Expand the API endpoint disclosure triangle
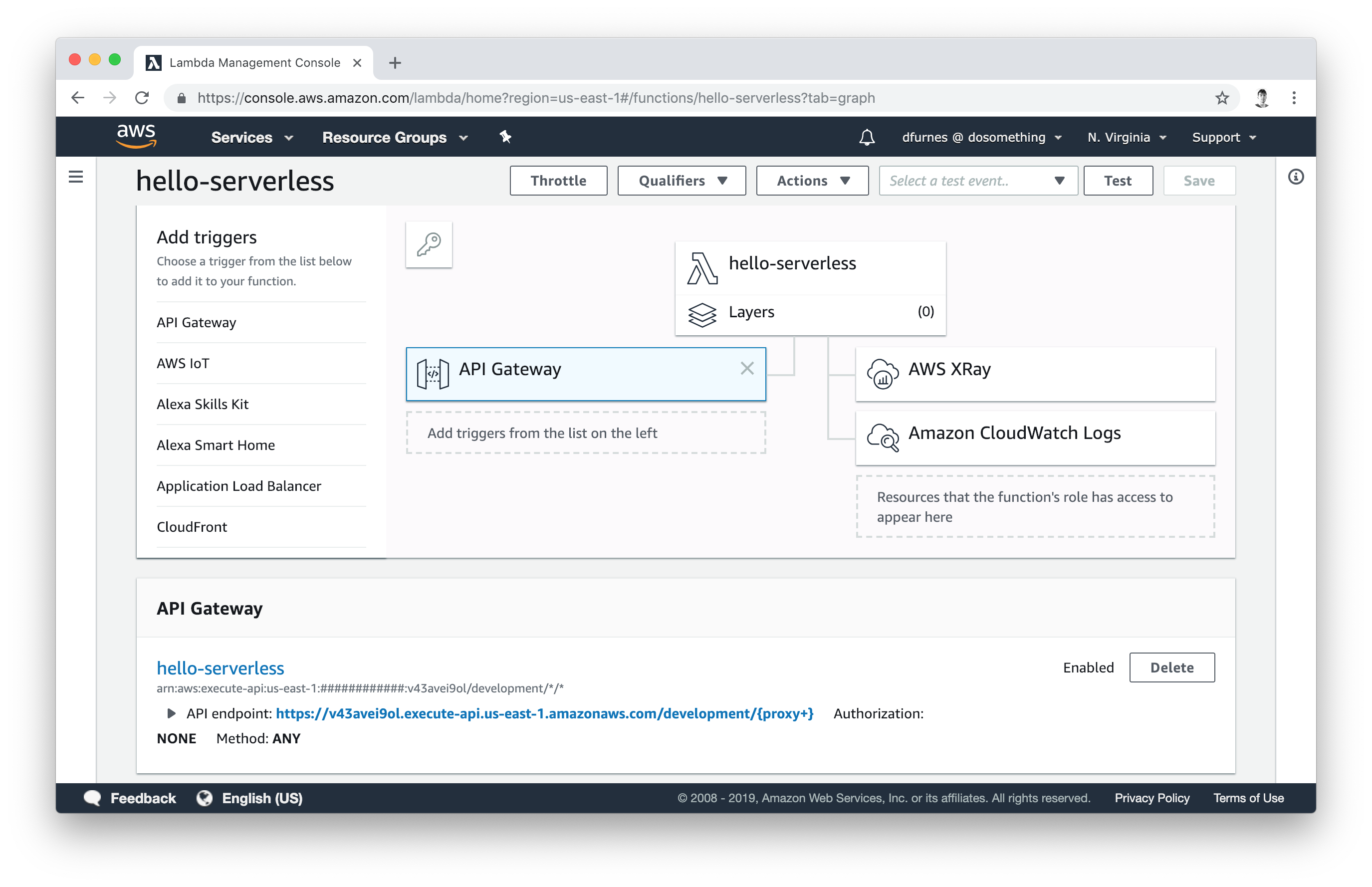The width and height of the screenshot is (1372, 887). [x=171, y=713]
